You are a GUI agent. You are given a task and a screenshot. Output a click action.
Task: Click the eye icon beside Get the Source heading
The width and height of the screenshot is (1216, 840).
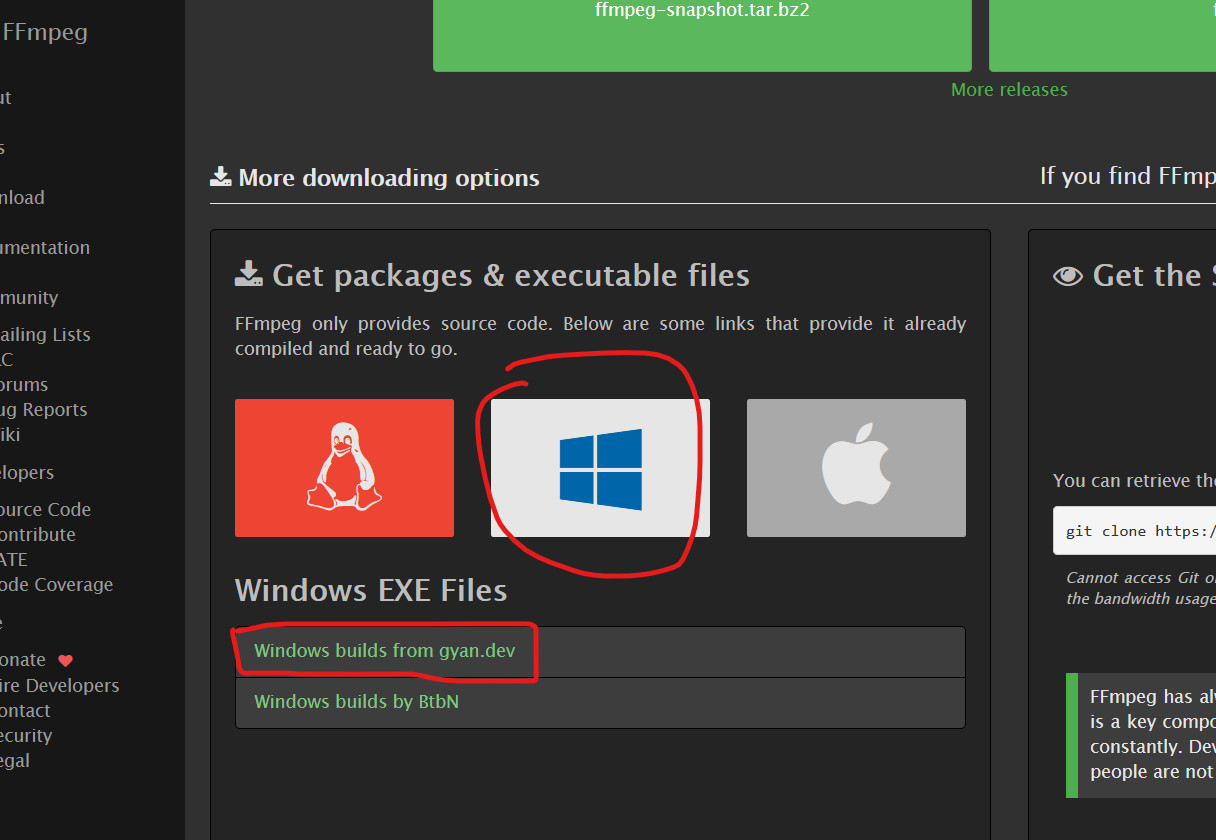tap(1067, 275)
